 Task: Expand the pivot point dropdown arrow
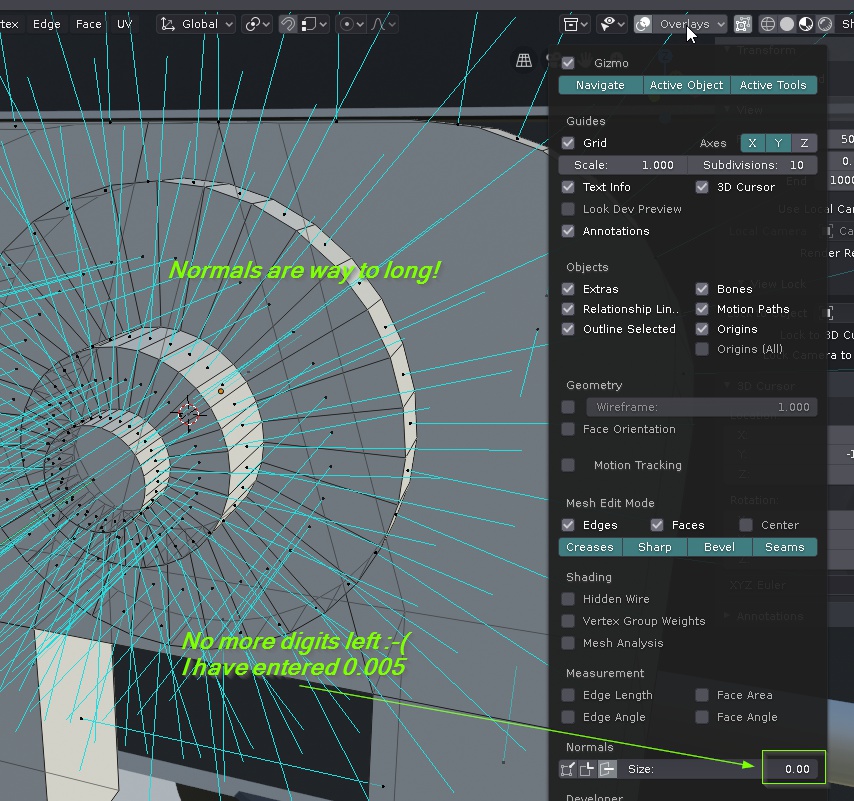[266, 25]
